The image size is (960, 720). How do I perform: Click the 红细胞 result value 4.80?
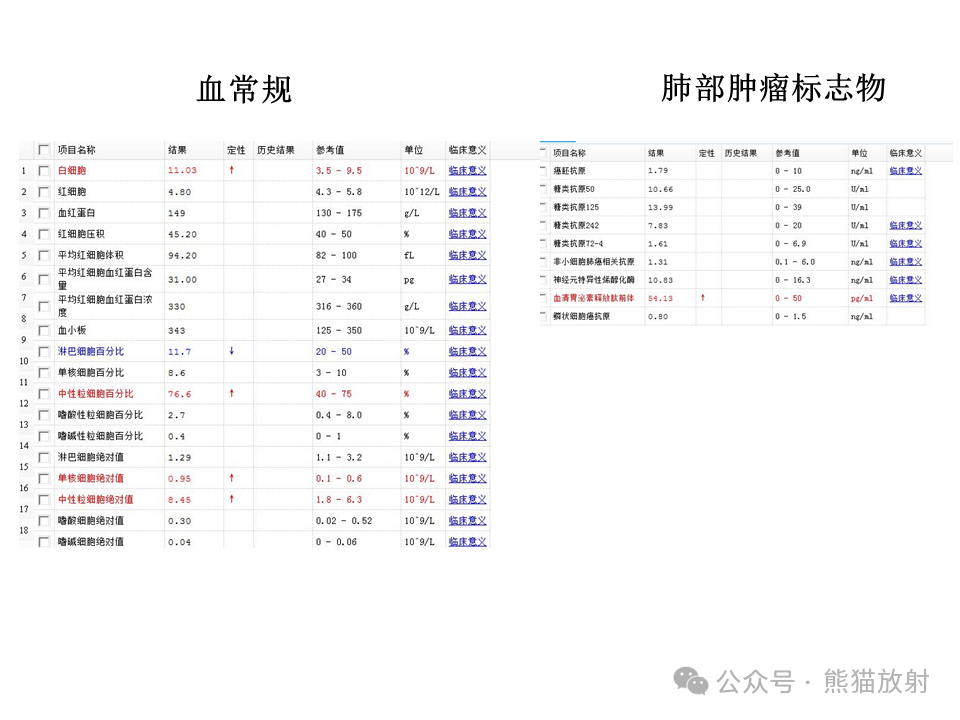coord(179,192)
